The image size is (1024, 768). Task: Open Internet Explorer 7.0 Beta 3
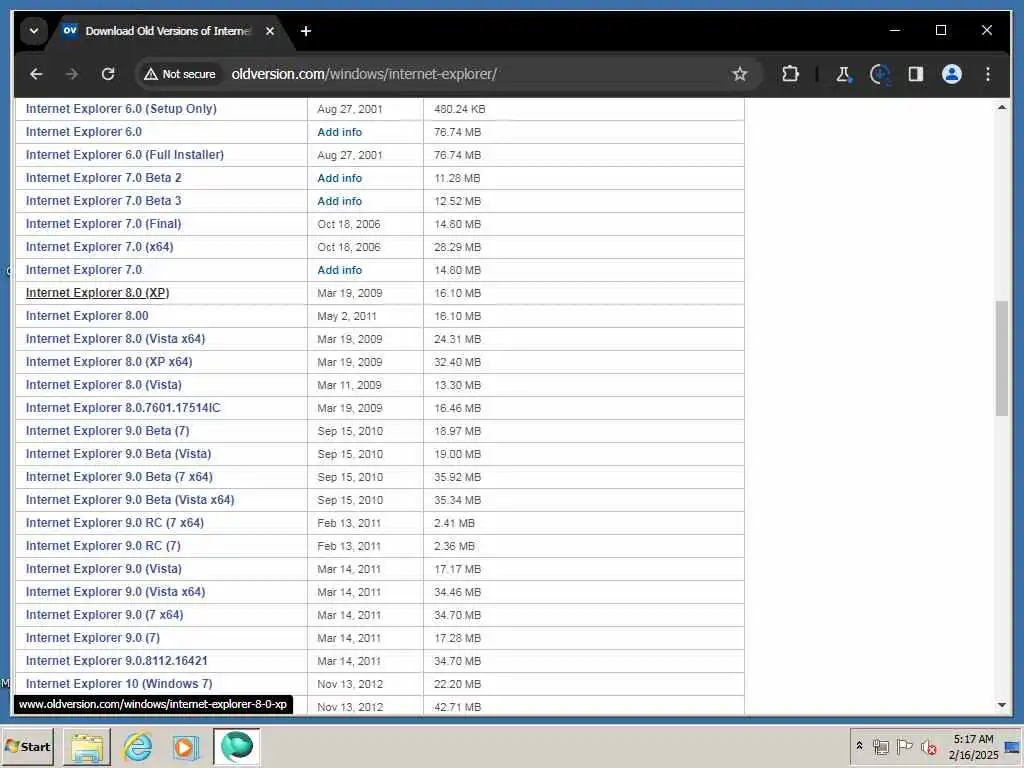(x=104, y=200)
